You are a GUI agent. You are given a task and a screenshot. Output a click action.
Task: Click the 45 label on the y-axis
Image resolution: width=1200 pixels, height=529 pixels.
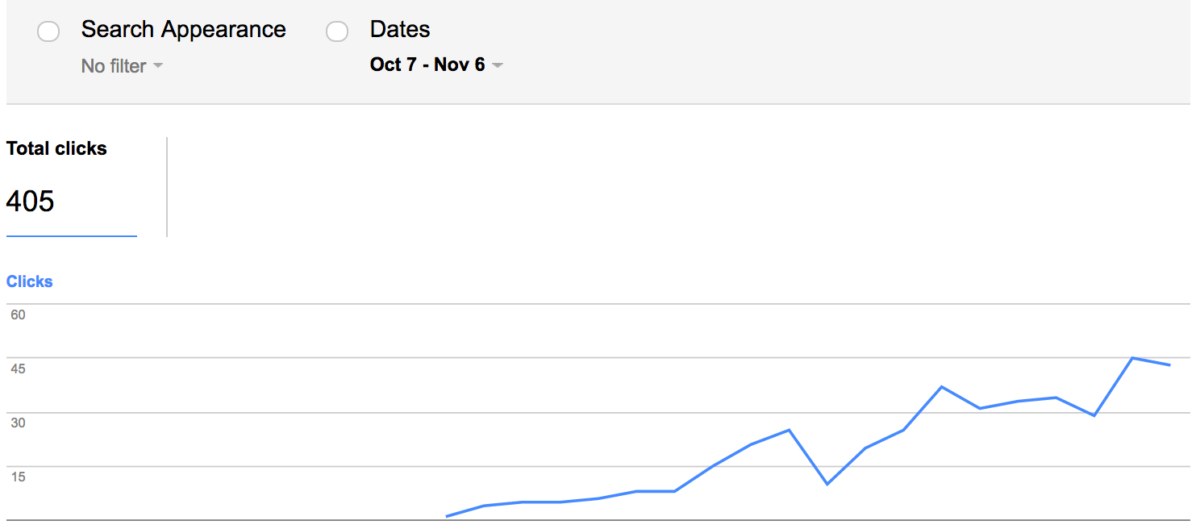(x=18, y=369)
